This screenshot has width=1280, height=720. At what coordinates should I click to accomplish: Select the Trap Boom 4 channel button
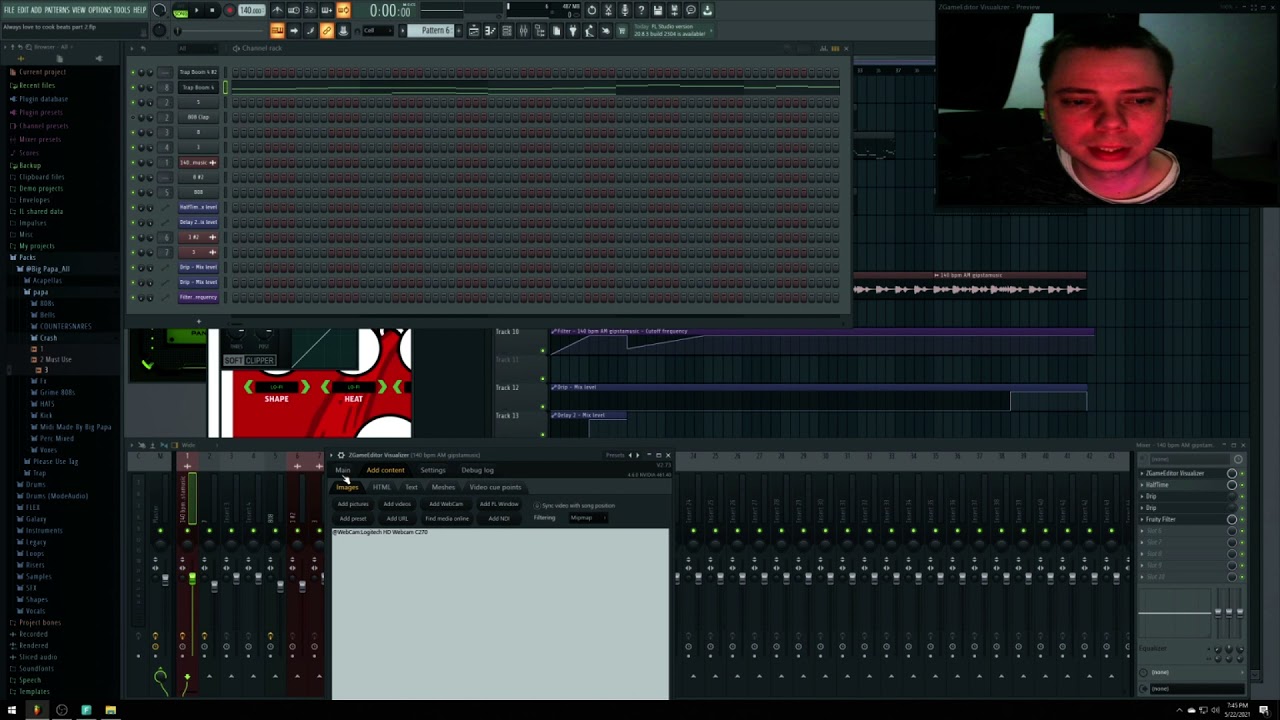coord(198,87)
